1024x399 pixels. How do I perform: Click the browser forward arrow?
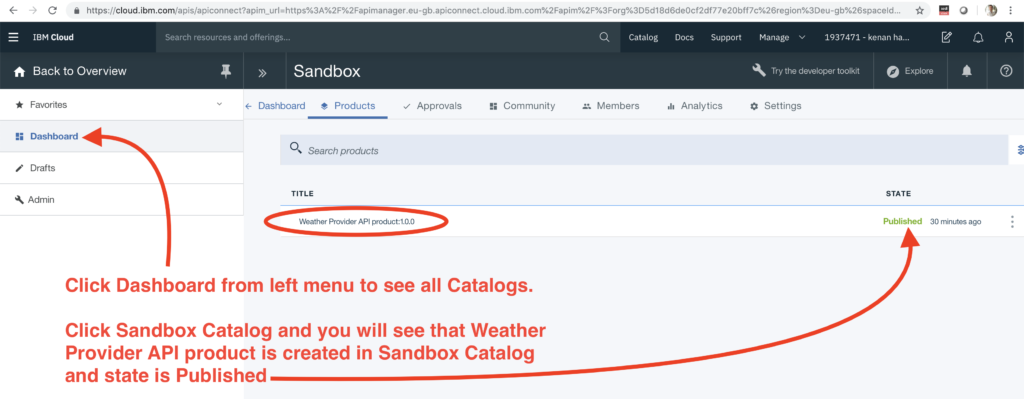click(33, 10)
